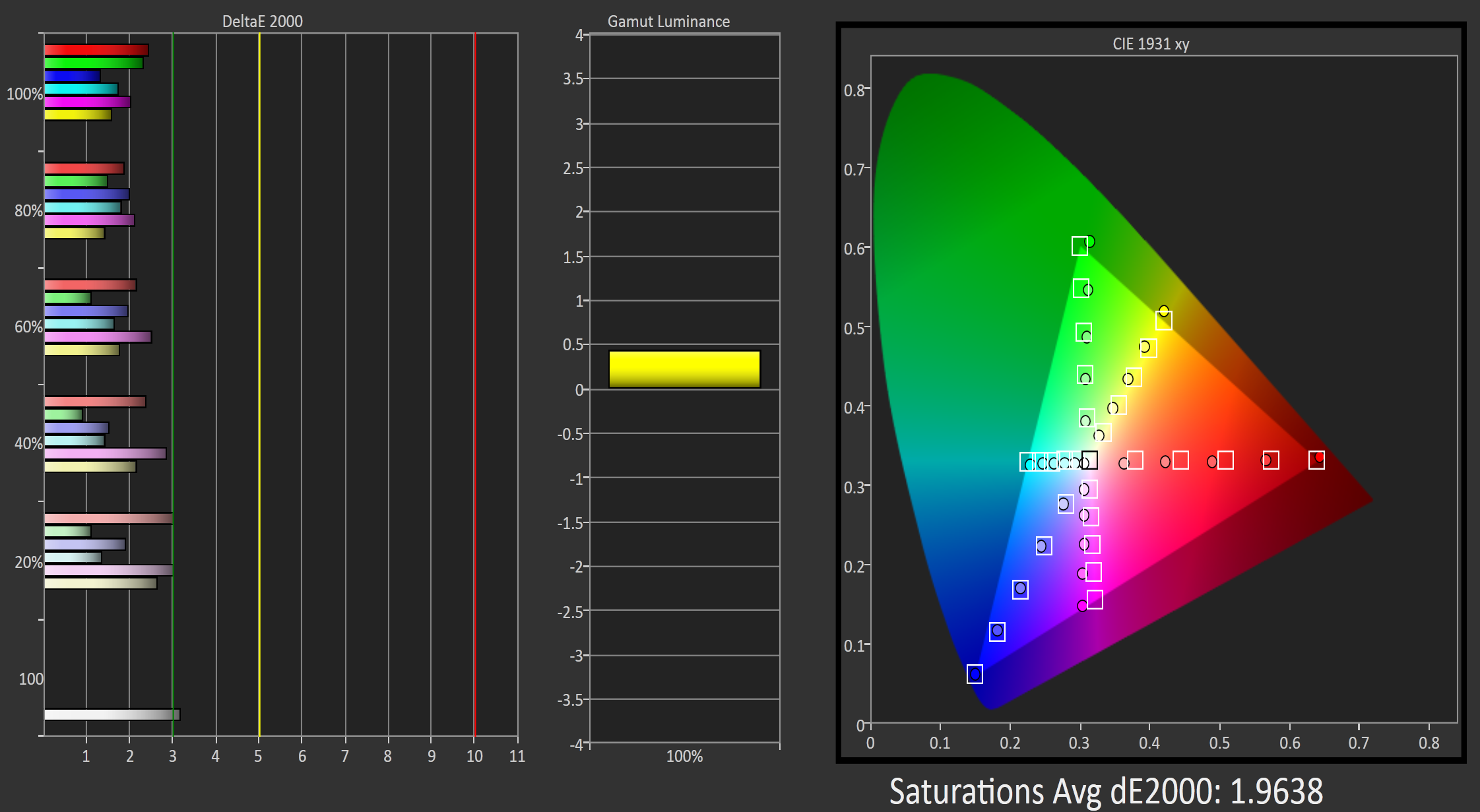Click the green threshold line at DeltaE 3
The width and height of the screenshot is (1480, 812).
[x=172, y=385]
